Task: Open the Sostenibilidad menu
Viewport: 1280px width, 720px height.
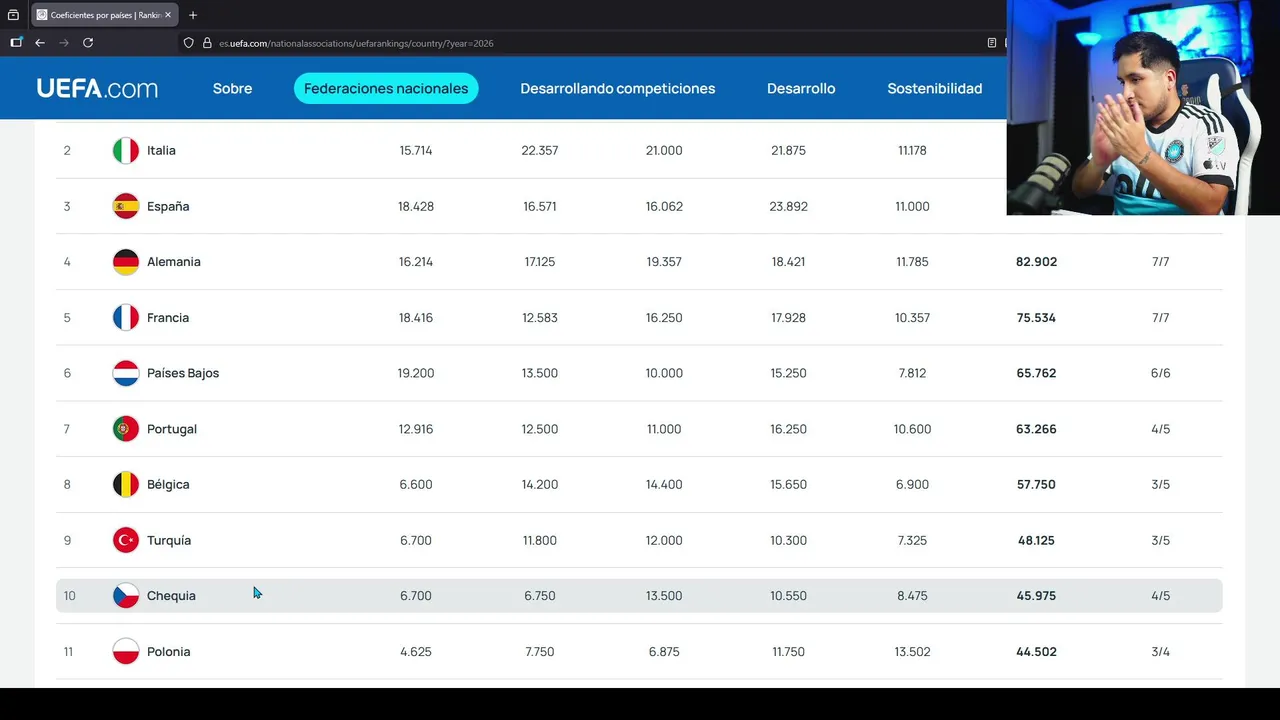Action: pyautogui.click(x=935, y=88)
